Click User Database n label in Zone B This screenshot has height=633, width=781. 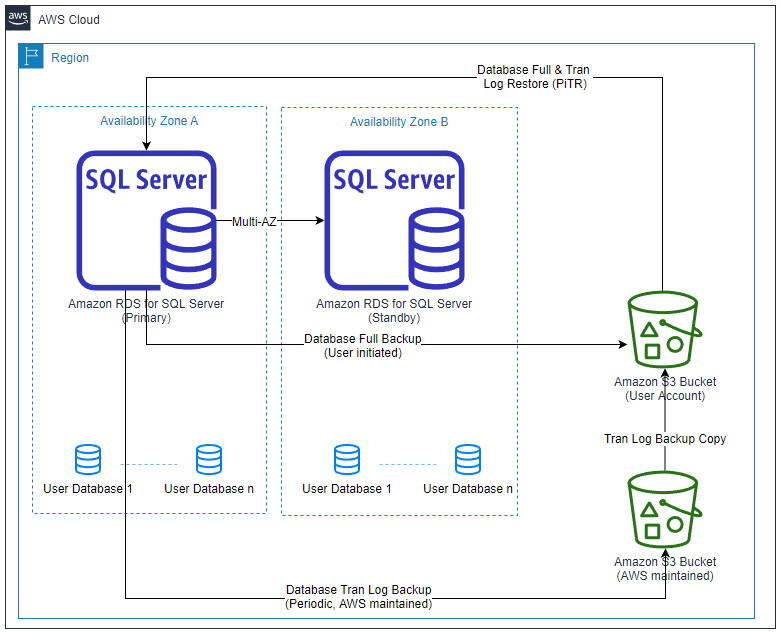pyautogui.click(x=468, y=489)
